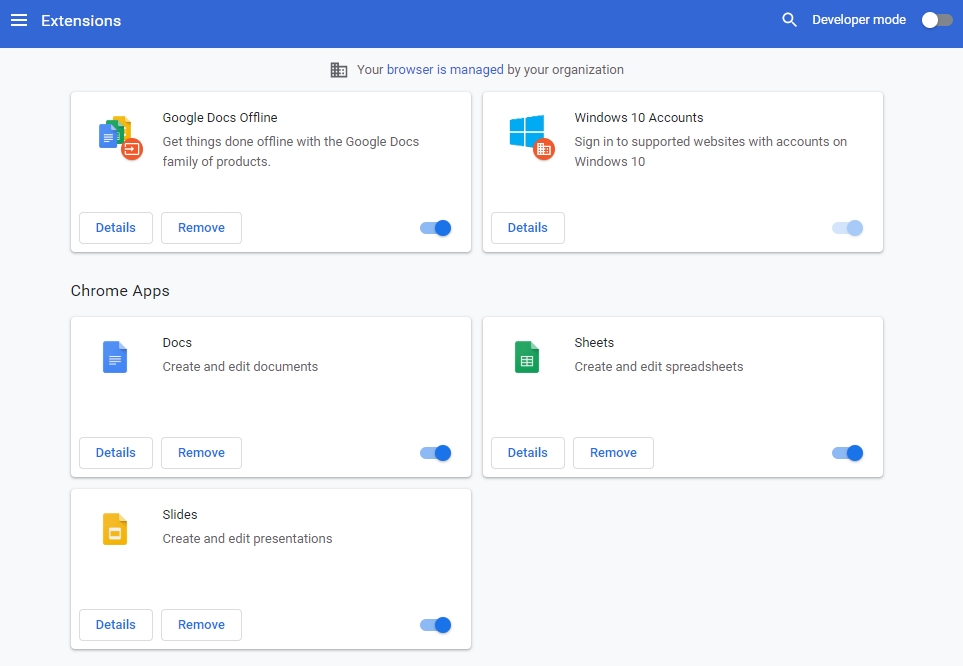Click the 'Windows 10 Accounts' extension name
This screenshot has height=666, width=963.
tap(639, 117)
